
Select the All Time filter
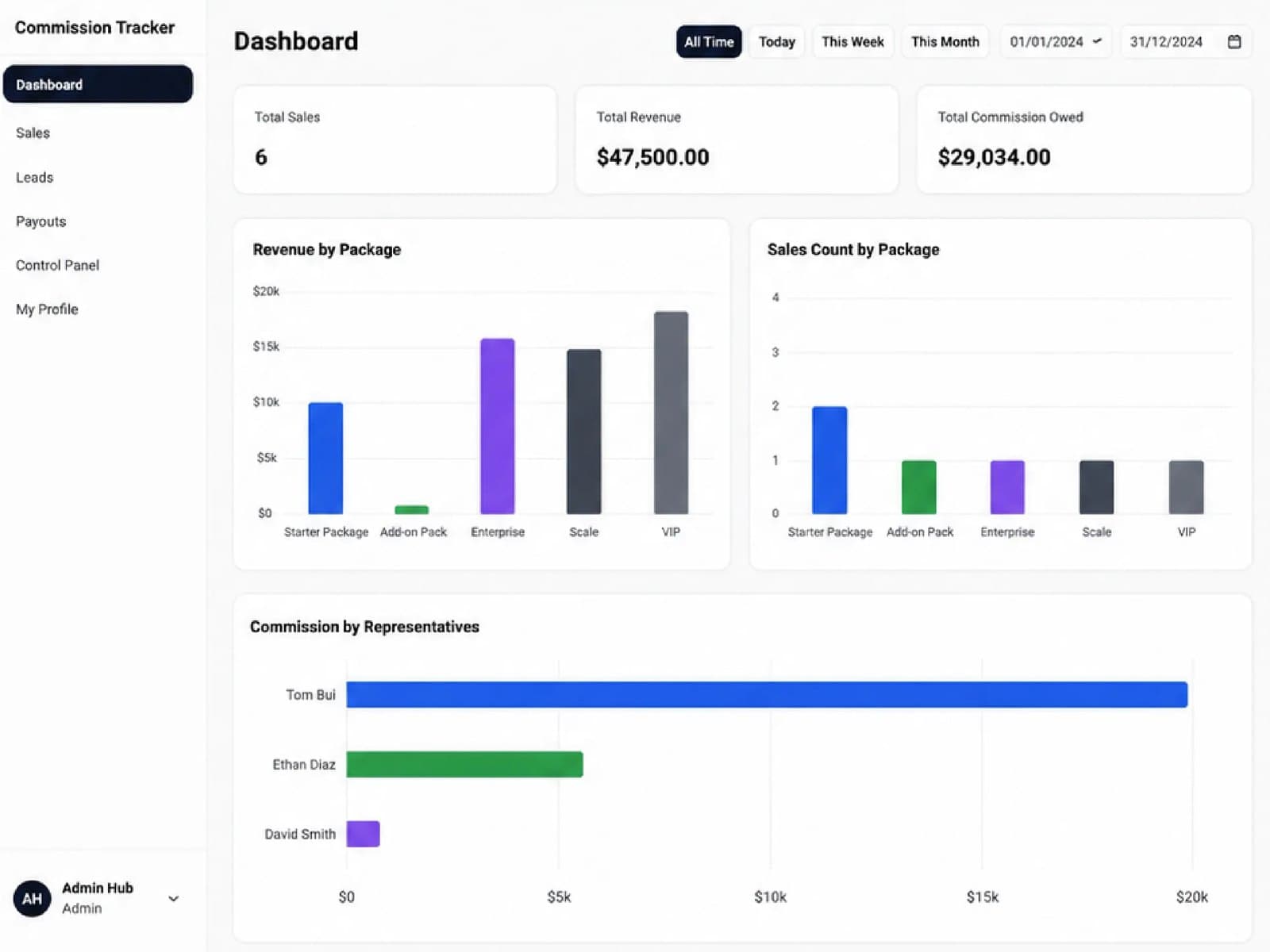click(x=709, y=42)
